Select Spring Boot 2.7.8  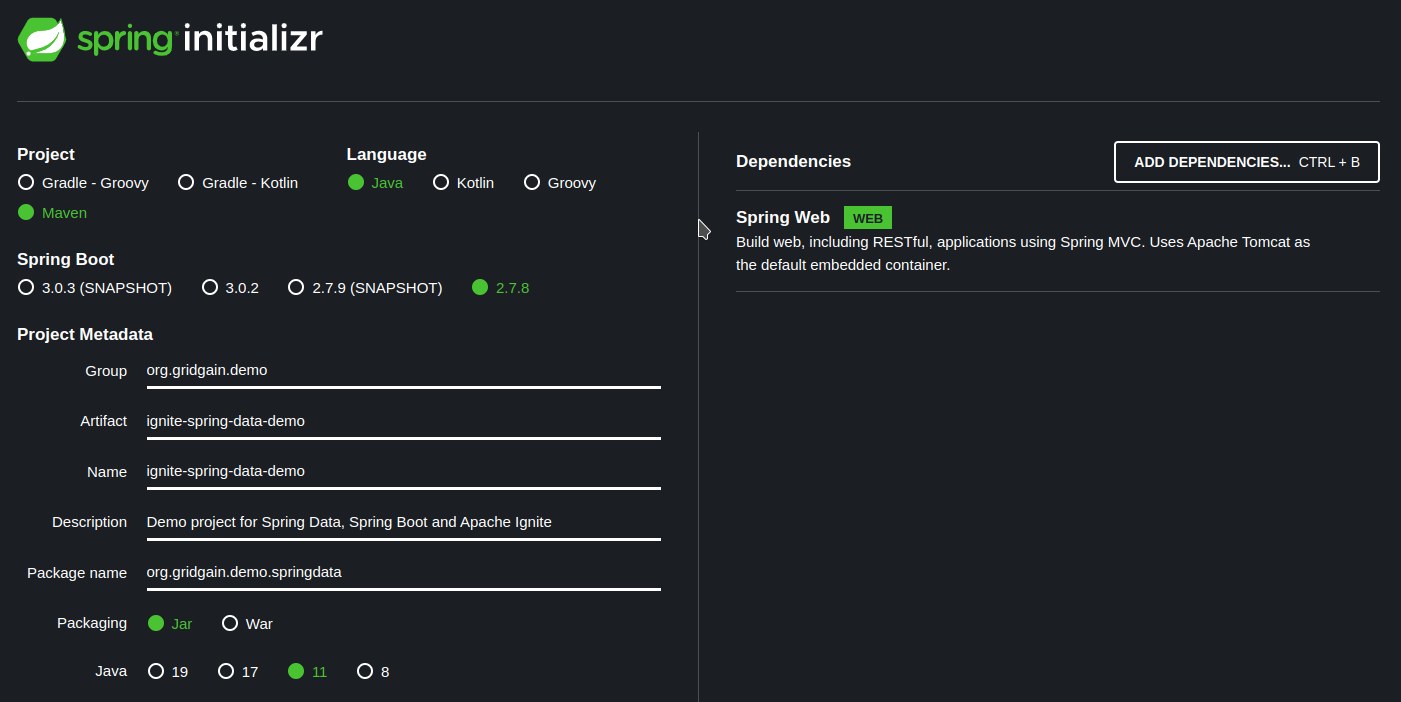pos(501,288)
